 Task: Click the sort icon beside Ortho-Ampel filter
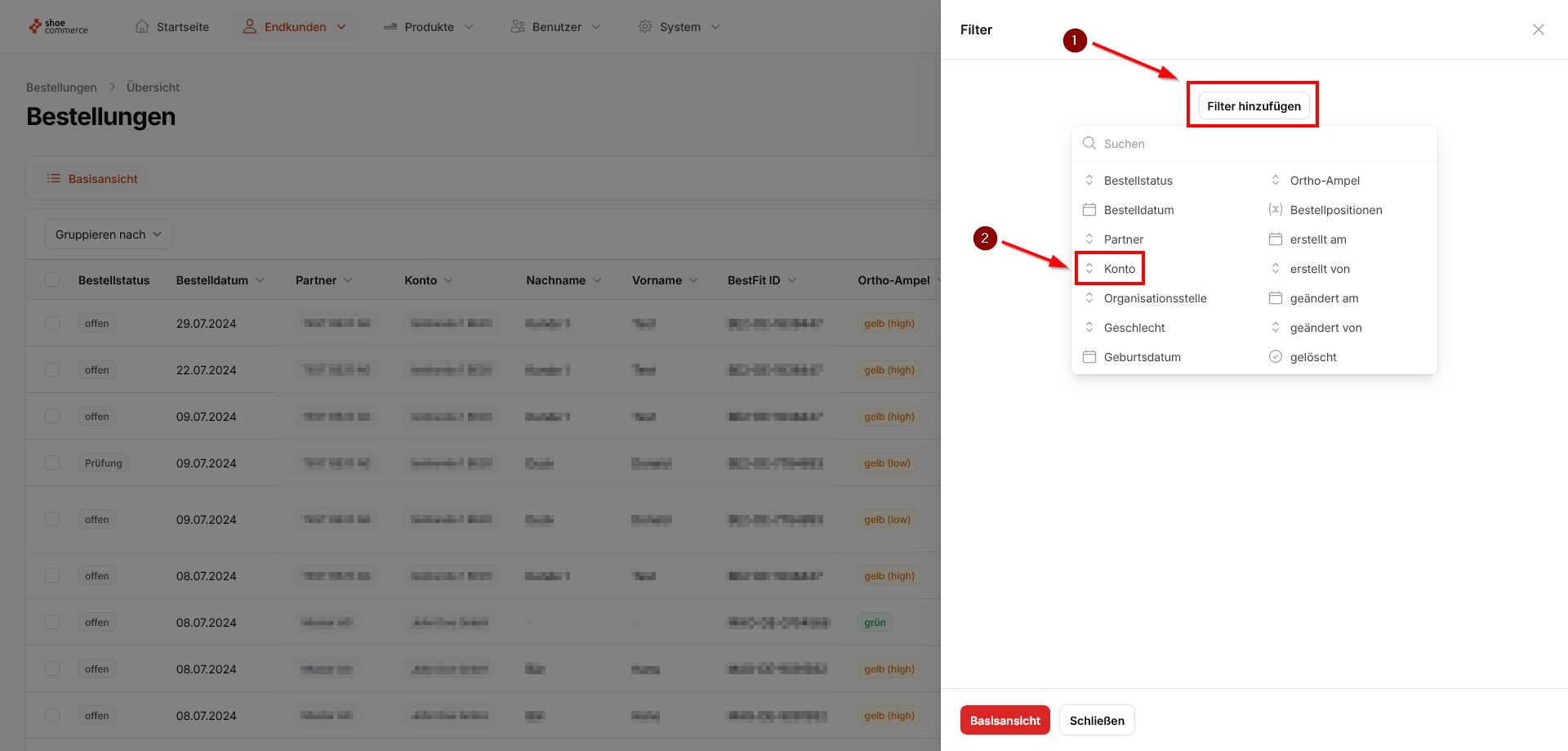(x=1276, y=180)
